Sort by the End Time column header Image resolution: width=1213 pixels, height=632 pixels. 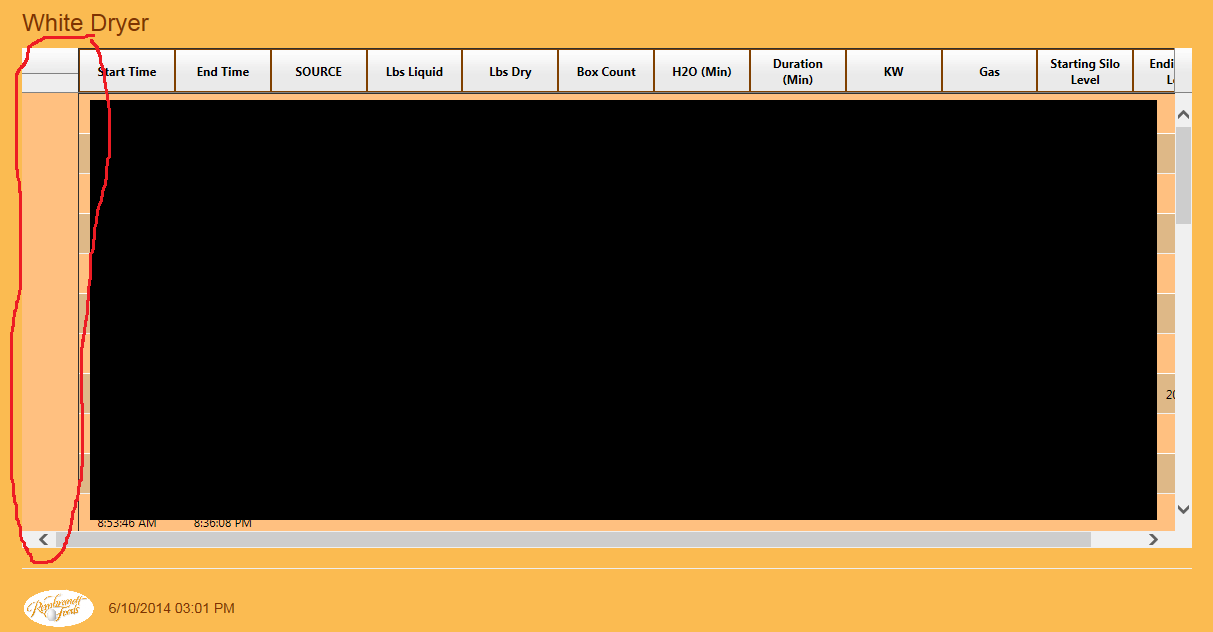point(223,71)
